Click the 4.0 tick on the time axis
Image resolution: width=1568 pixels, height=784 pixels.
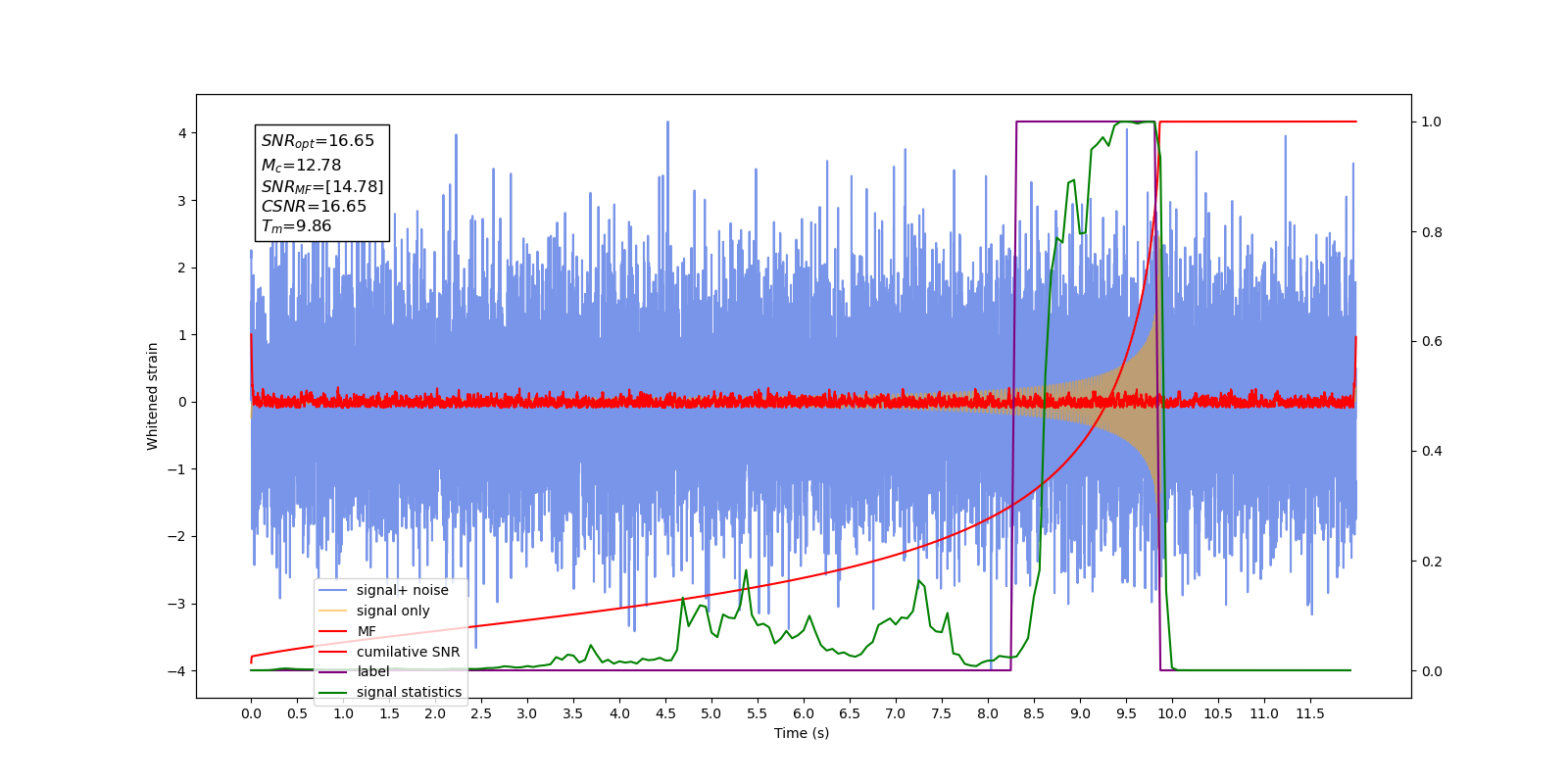(x=619, y=713)
